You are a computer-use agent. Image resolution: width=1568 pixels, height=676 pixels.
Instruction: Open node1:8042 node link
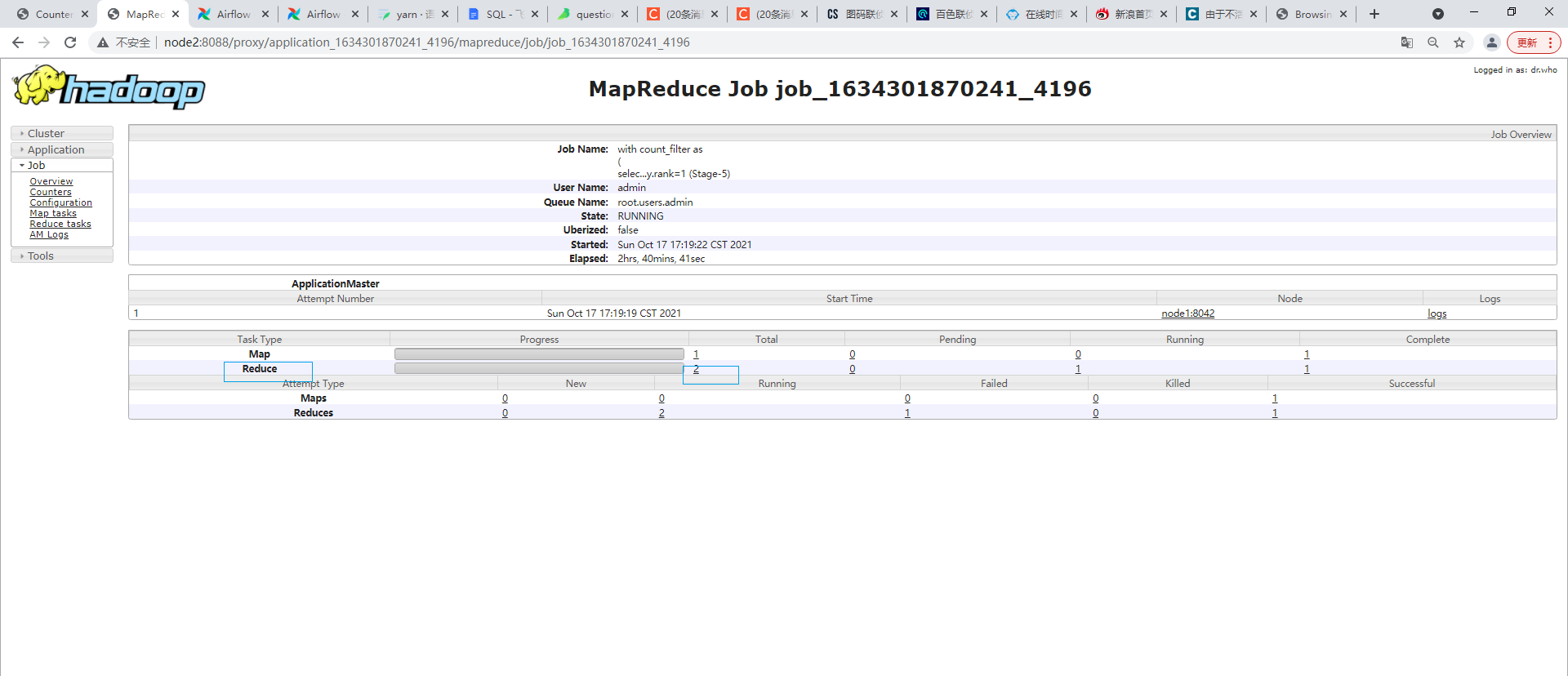coord(1187,314)
